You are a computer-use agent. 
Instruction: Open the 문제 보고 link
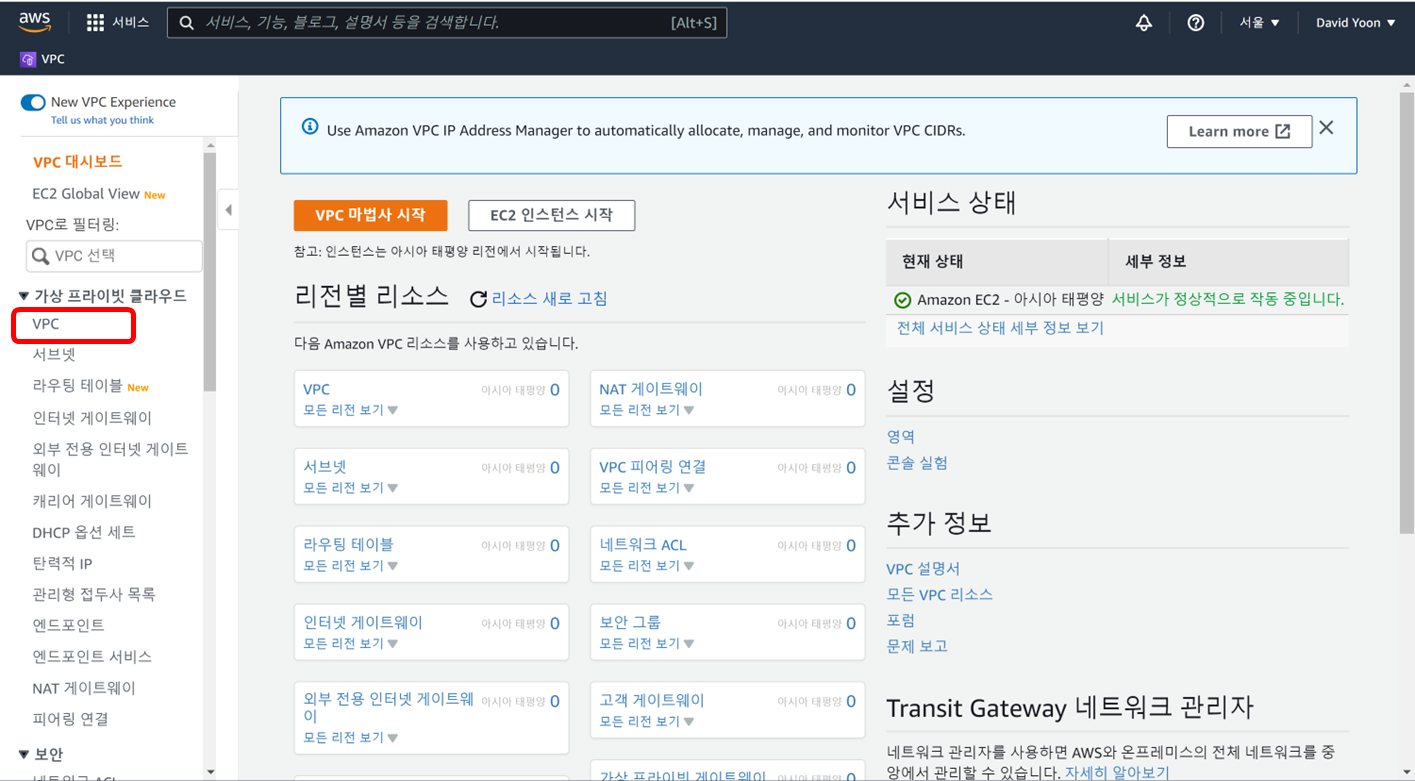[917, 647]
